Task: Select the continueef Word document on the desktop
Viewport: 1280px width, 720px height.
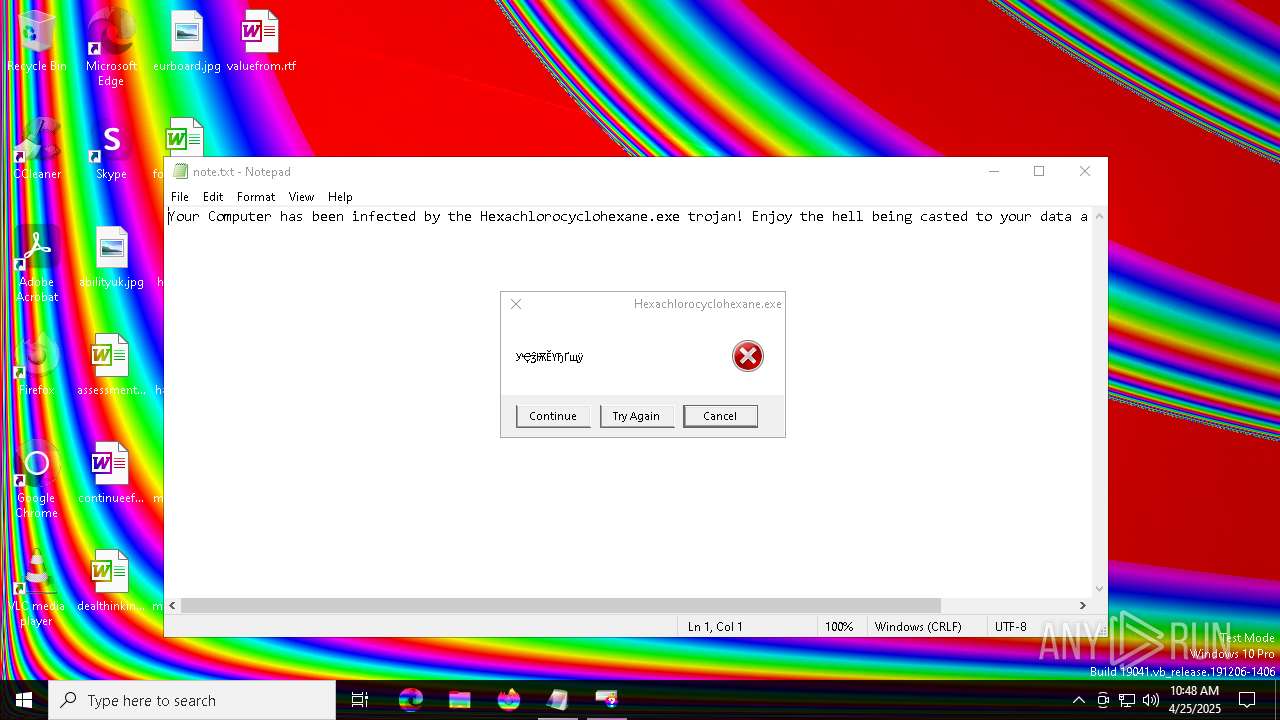Action: click(111, 474)
